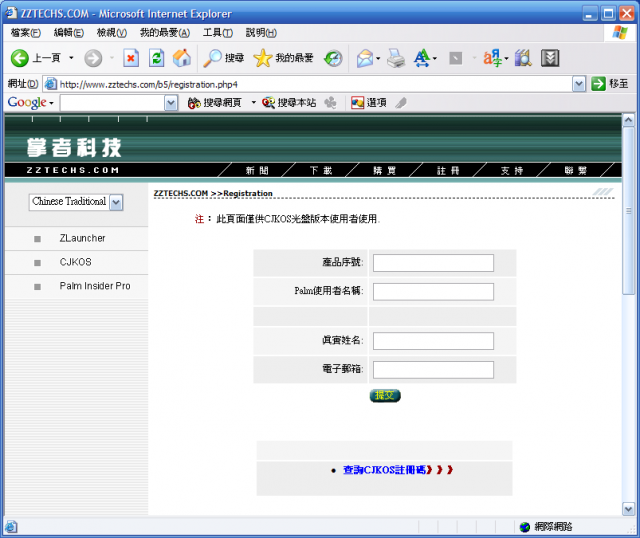
Task: Click the Google toolbar search input
Action: click(x=113, y=103)
